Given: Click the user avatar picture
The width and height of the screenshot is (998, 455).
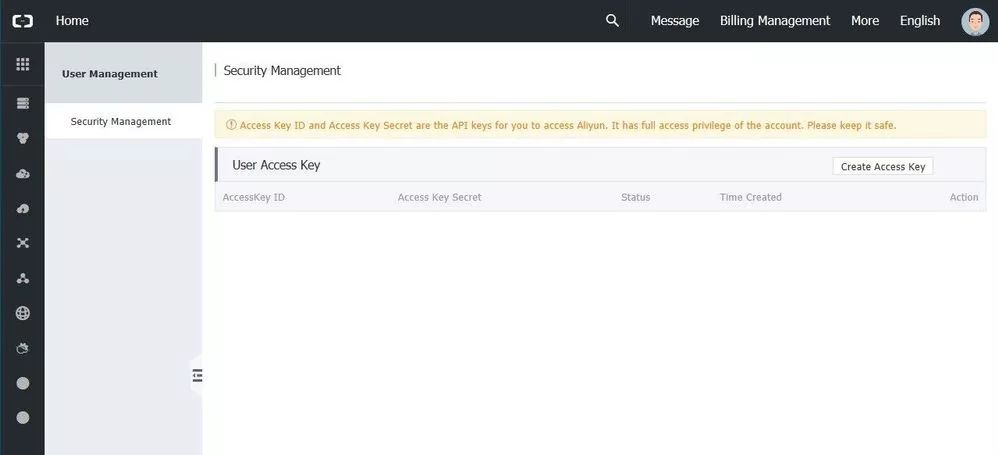Looking at the screenshot, I should click(974, 21).
